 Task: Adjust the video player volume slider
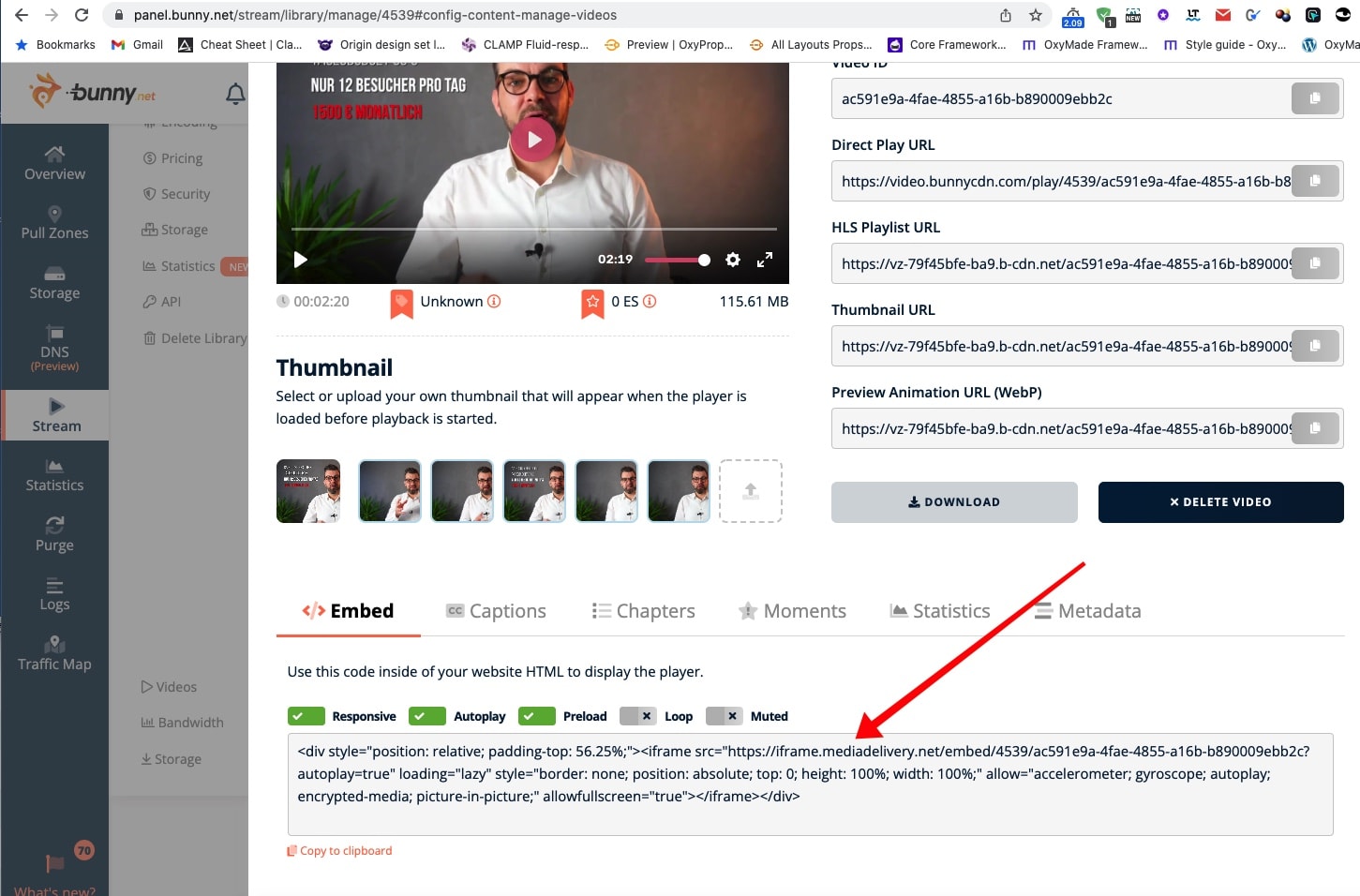(677, 260)
